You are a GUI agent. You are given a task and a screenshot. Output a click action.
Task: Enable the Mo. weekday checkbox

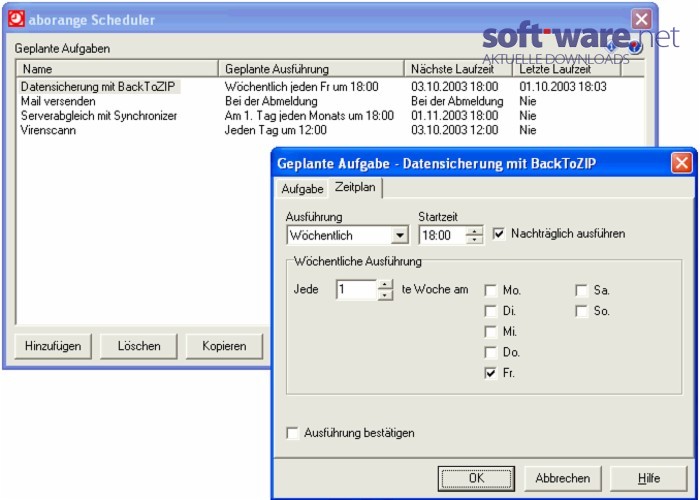tap(491, 291)
